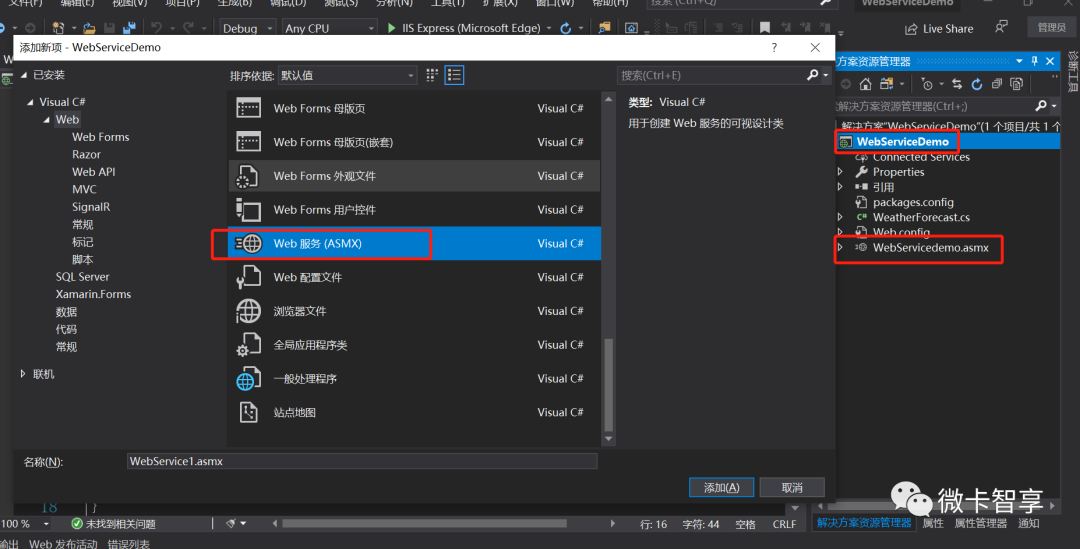The height and width of the screenshot is (549, 1080).
Task: Collapse the 已安装 tree section
Action: pos(25,74)
